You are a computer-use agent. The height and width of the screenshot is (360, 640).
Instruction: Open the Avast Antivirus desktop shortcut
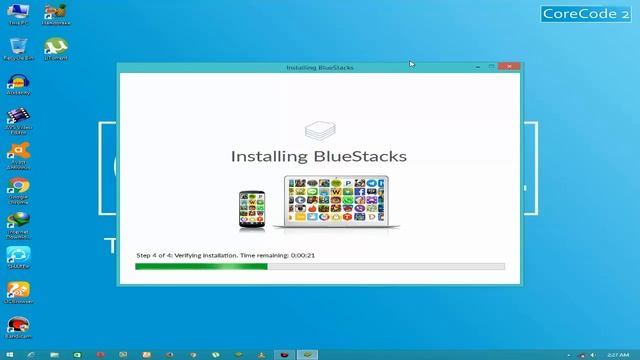click(18, 156)
